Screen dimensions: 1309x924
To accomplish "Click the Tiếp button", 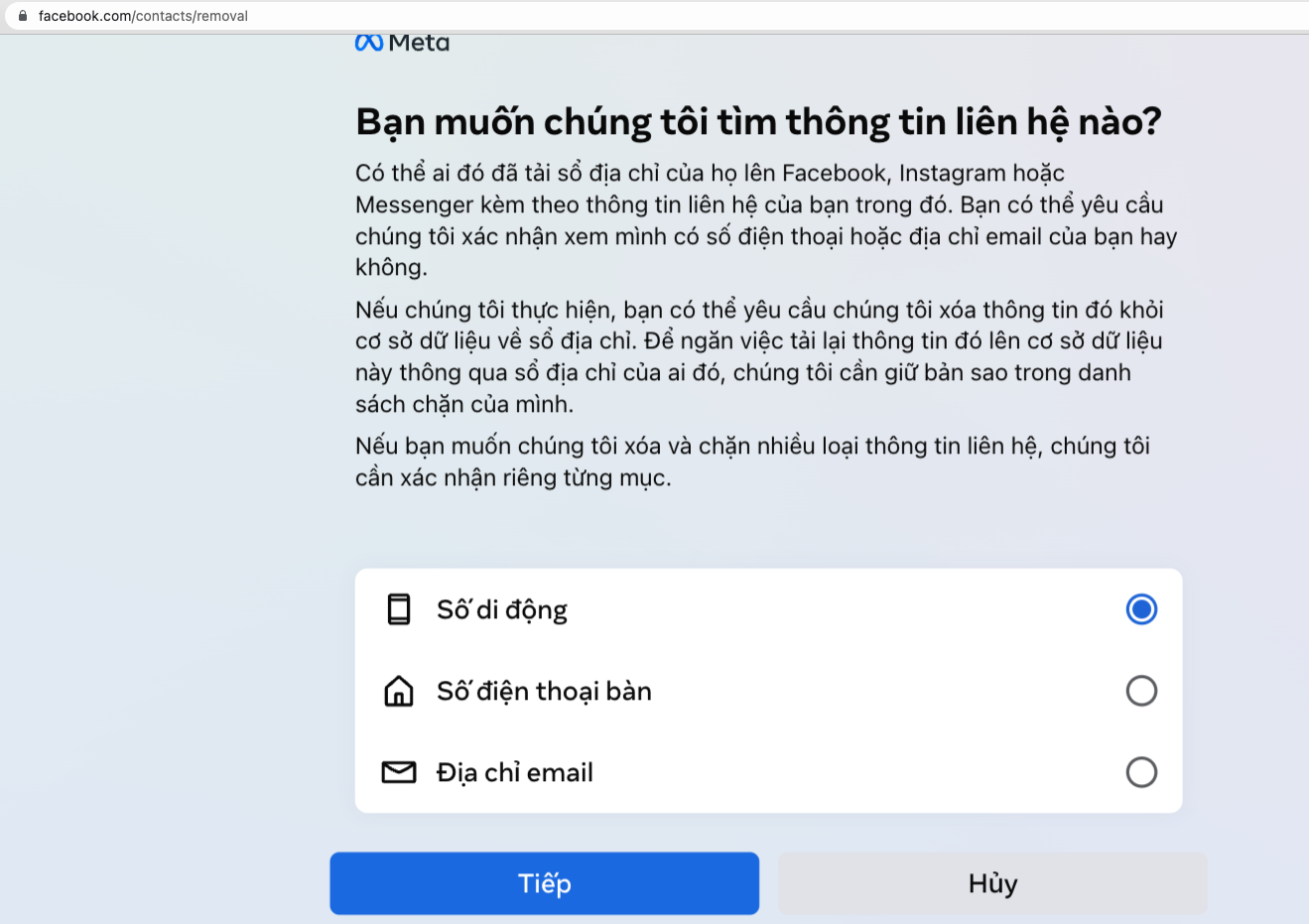I will point(545,883).
